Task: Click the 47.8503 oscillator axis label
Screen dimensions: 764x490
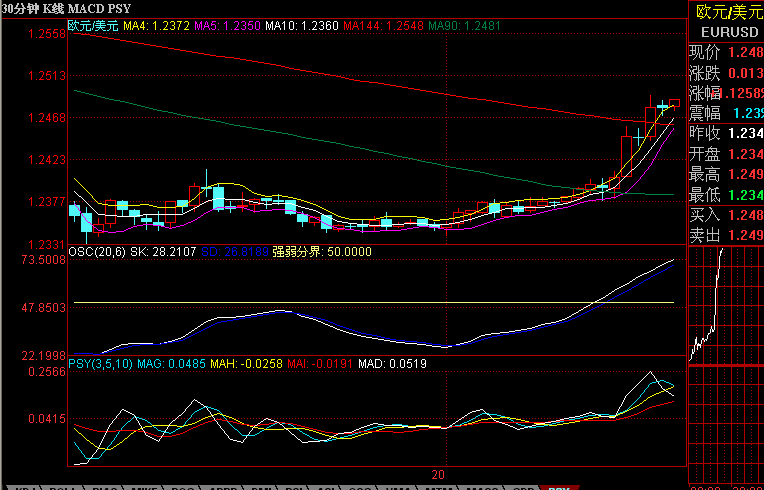Action: (x=43, y=308)
